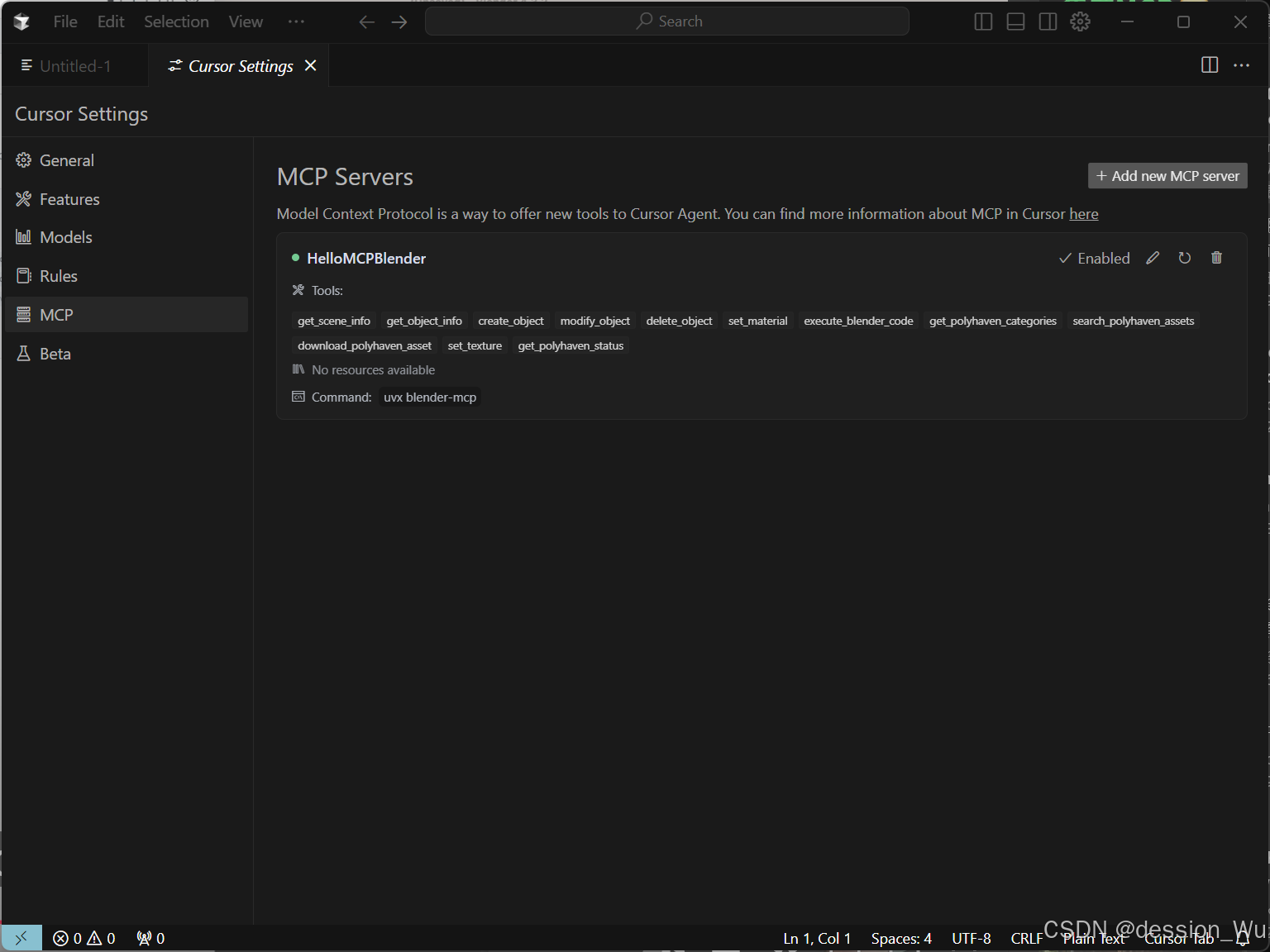
Task: Delete the HelloMCPBlender server via trash icon
Action: click(x=1215, y=258)
